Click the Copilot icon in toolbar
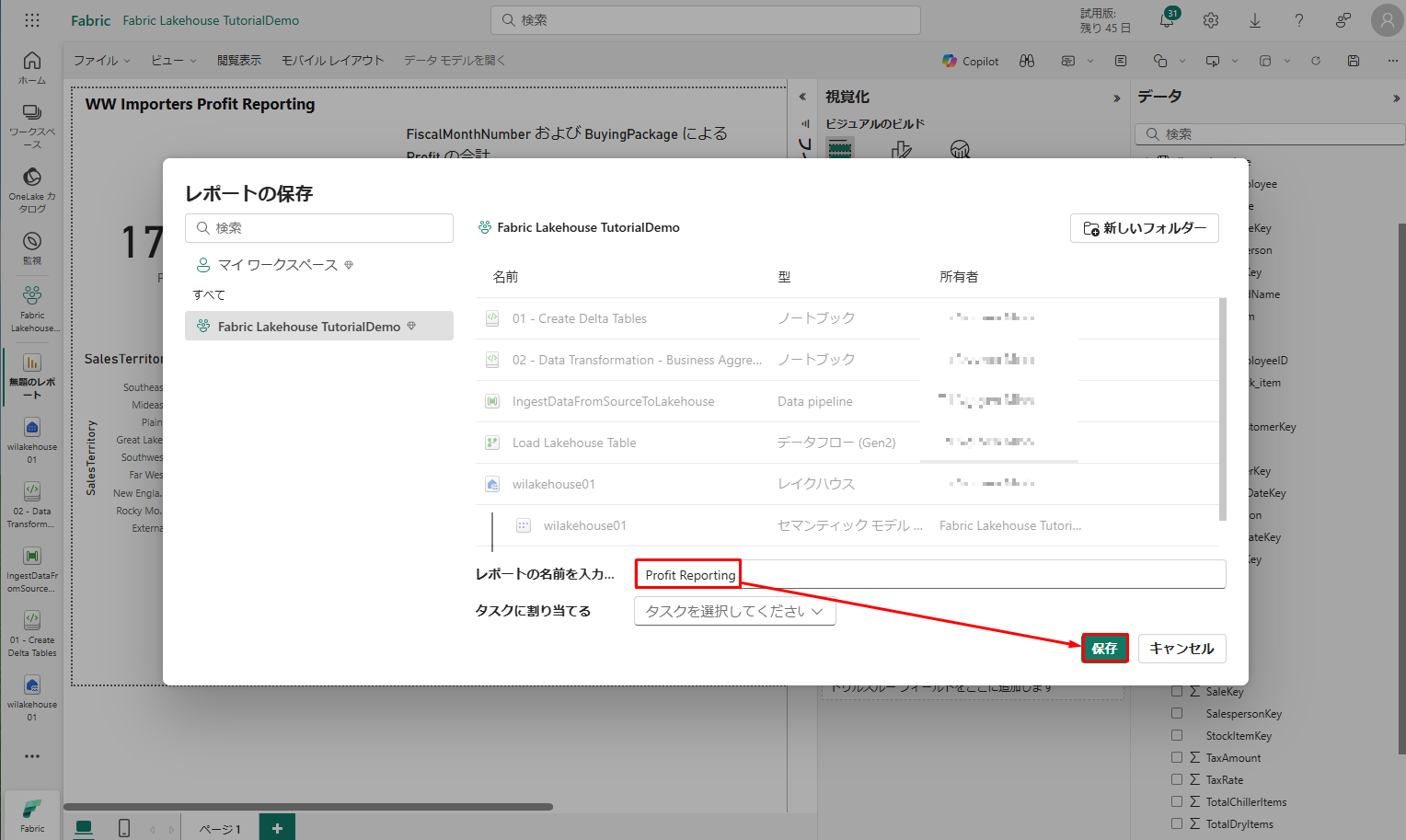Viewport: 1406px width, 840px height. (970, 61)
